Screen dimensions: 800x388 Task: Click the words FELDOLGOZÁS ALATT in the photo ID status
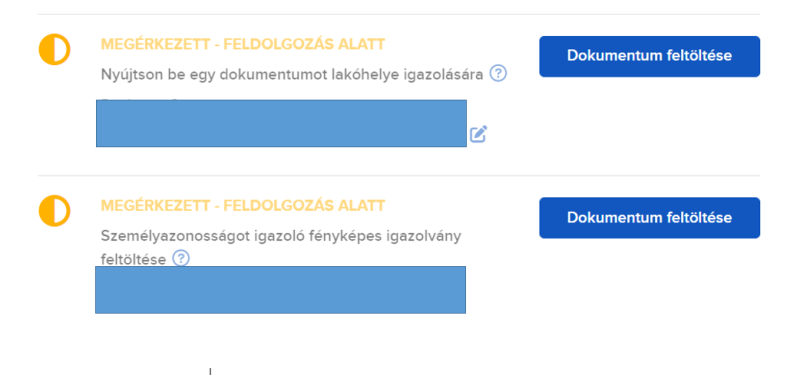304,206
